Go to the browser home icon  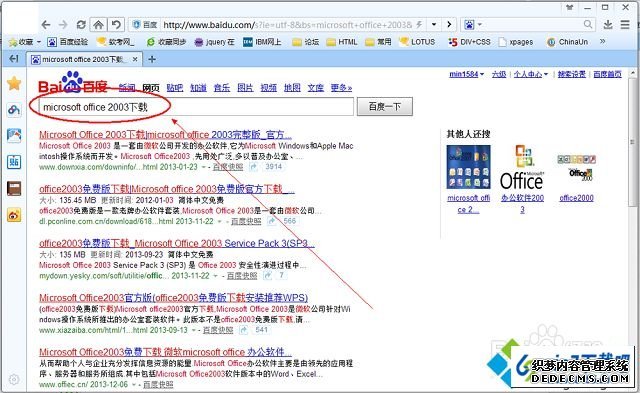98,25
